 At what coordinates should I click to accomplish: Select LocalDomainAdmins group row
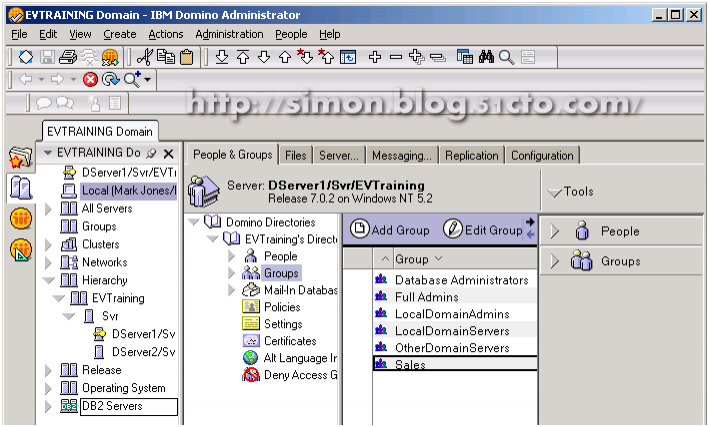[455, 313]
